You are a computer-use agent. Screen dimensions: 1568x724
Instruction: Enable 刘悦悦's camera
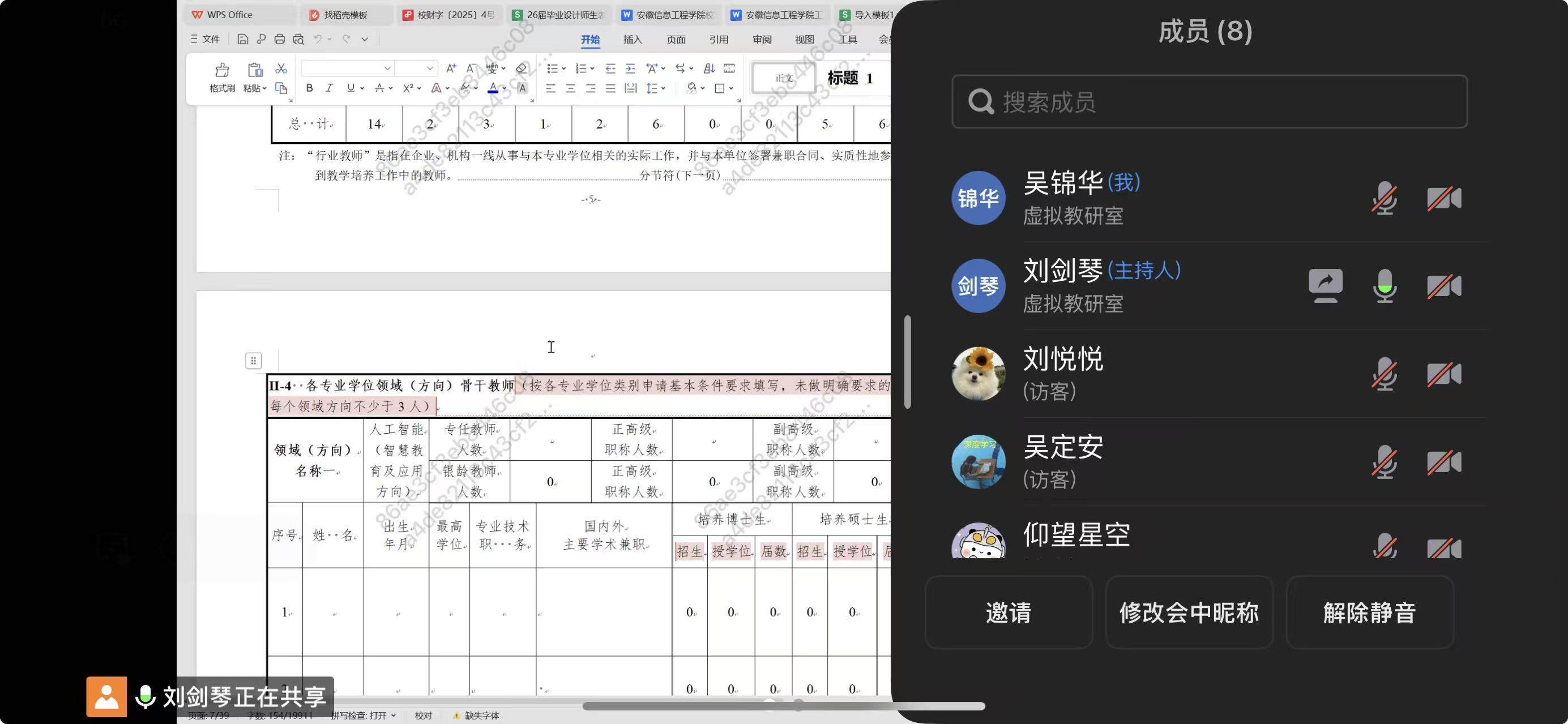click(1445, 374)
